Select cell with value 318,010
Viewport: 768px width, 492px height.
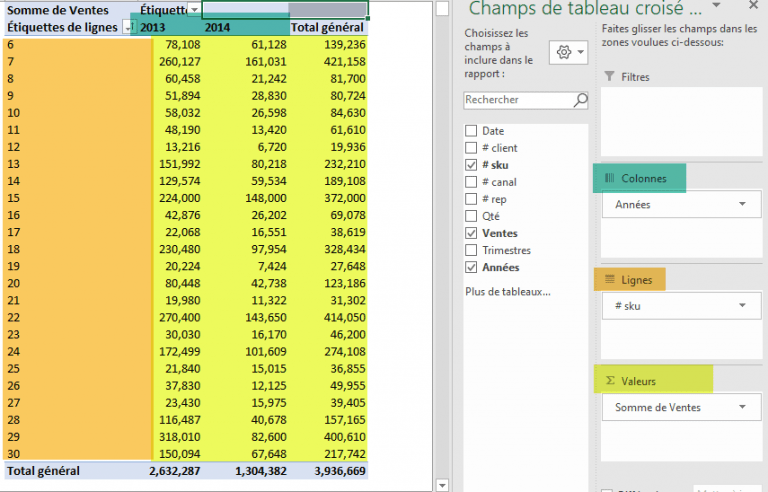(170, 437)
